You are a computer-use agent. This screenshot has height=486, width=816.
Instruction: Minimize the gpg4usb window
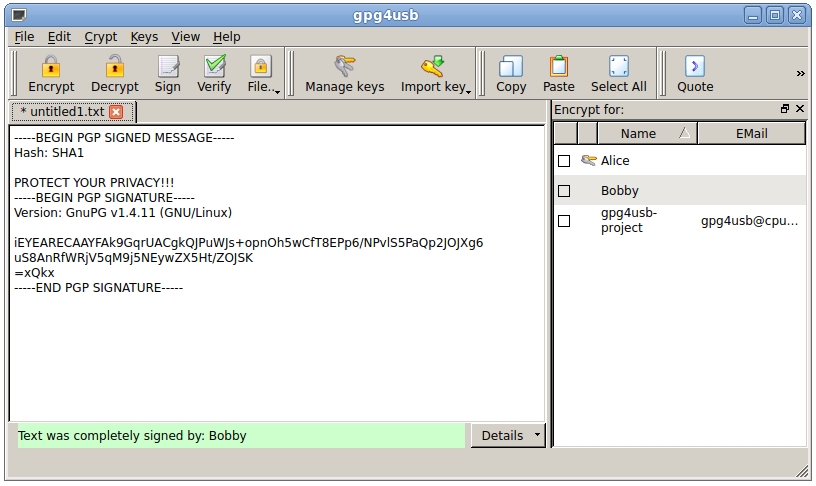click(753, 15)
